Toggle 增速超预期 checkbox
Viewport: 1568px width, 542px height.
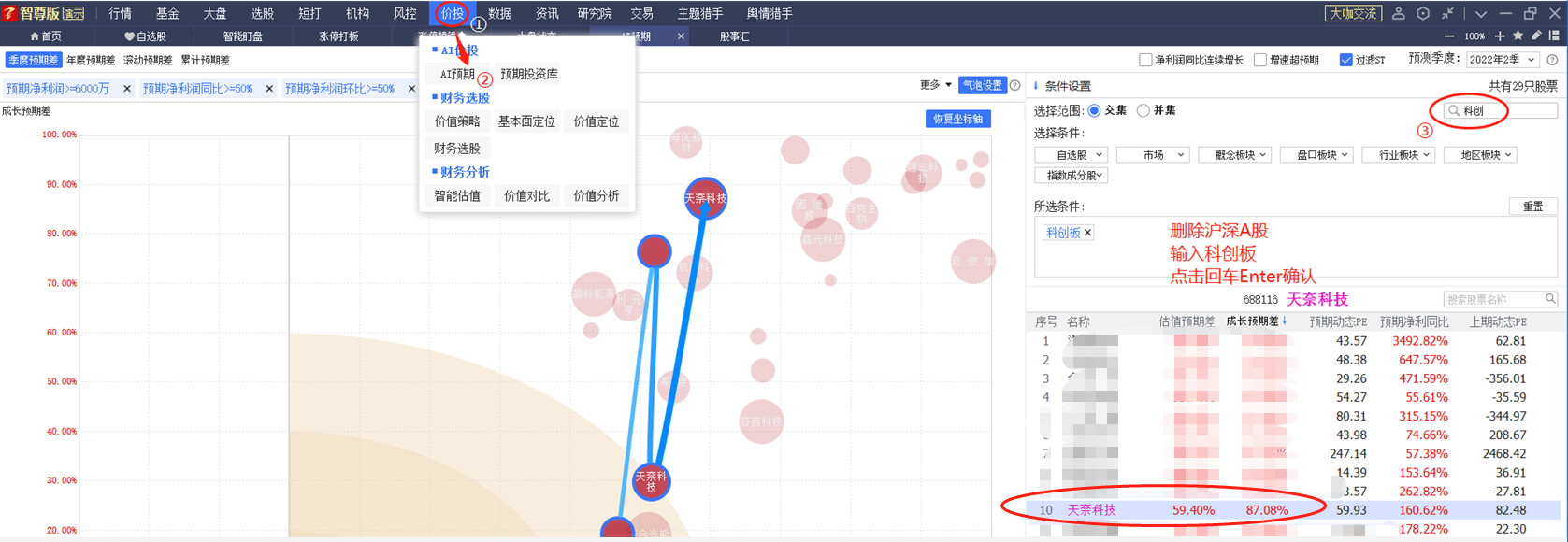tap(1259, 60)
